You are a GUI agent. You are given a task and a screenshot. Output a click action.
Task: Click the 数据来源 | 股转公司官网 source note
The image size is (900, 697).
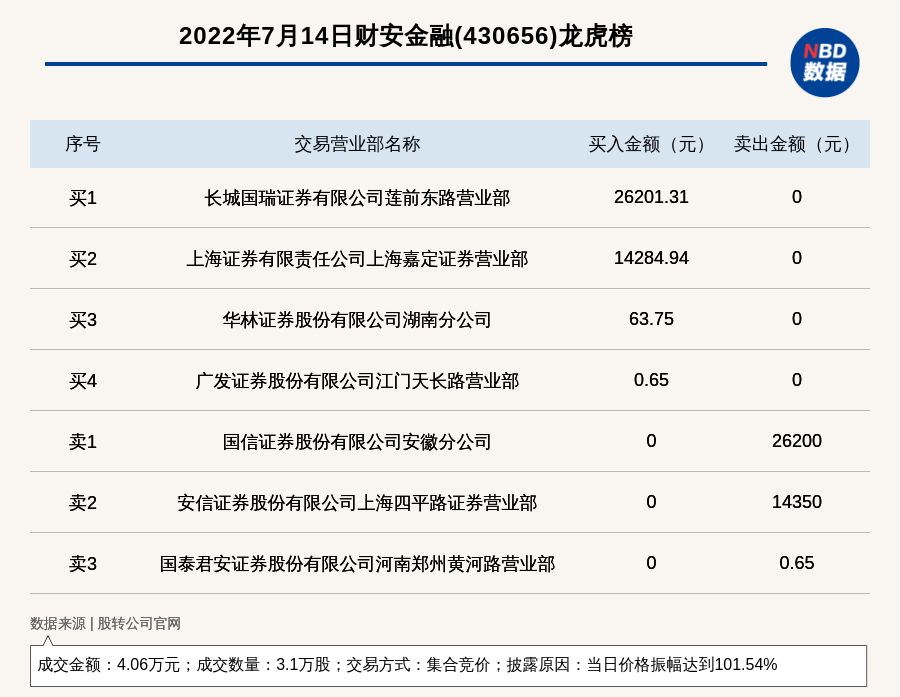coord(105,624)
